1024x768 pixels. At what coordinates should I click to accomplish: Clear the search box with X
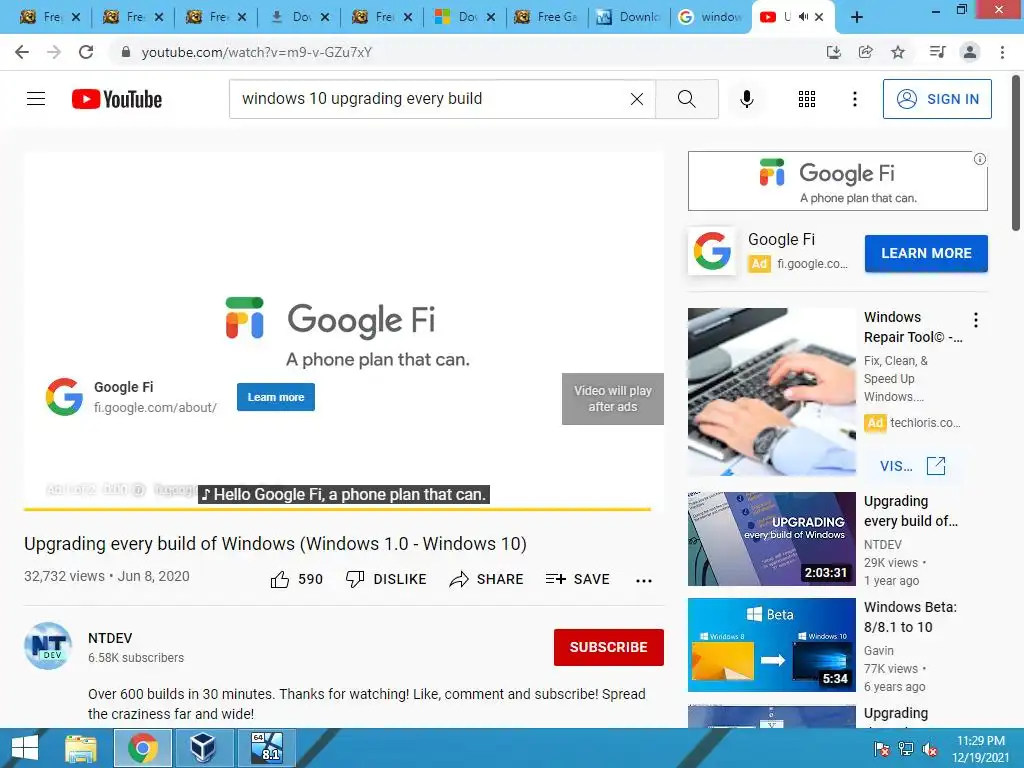coord(637,99)
